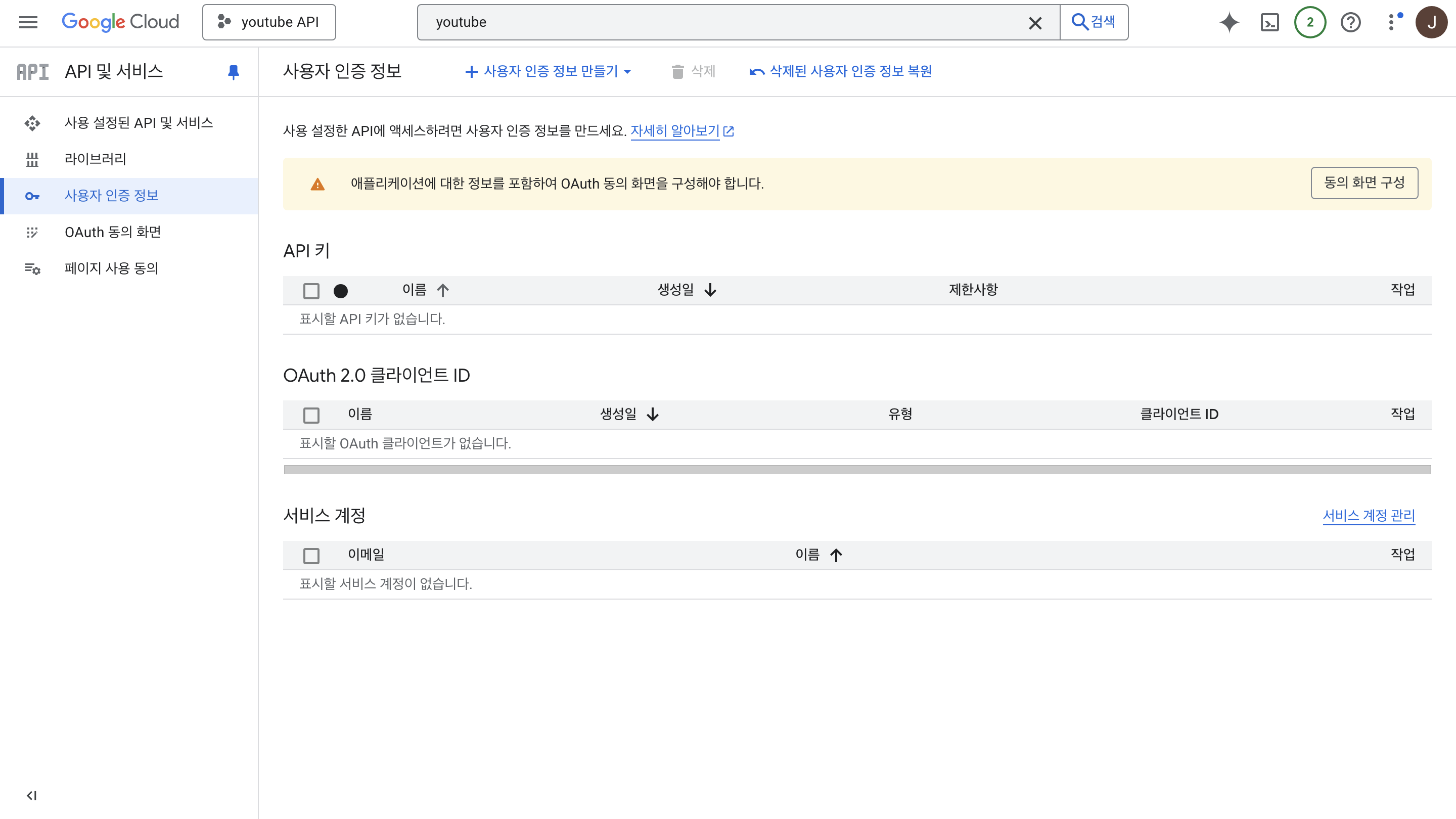Screen dimensions: 1456x819
Task: Activate Cloud Shell terminal icon
Action: tap(1269, 22)
